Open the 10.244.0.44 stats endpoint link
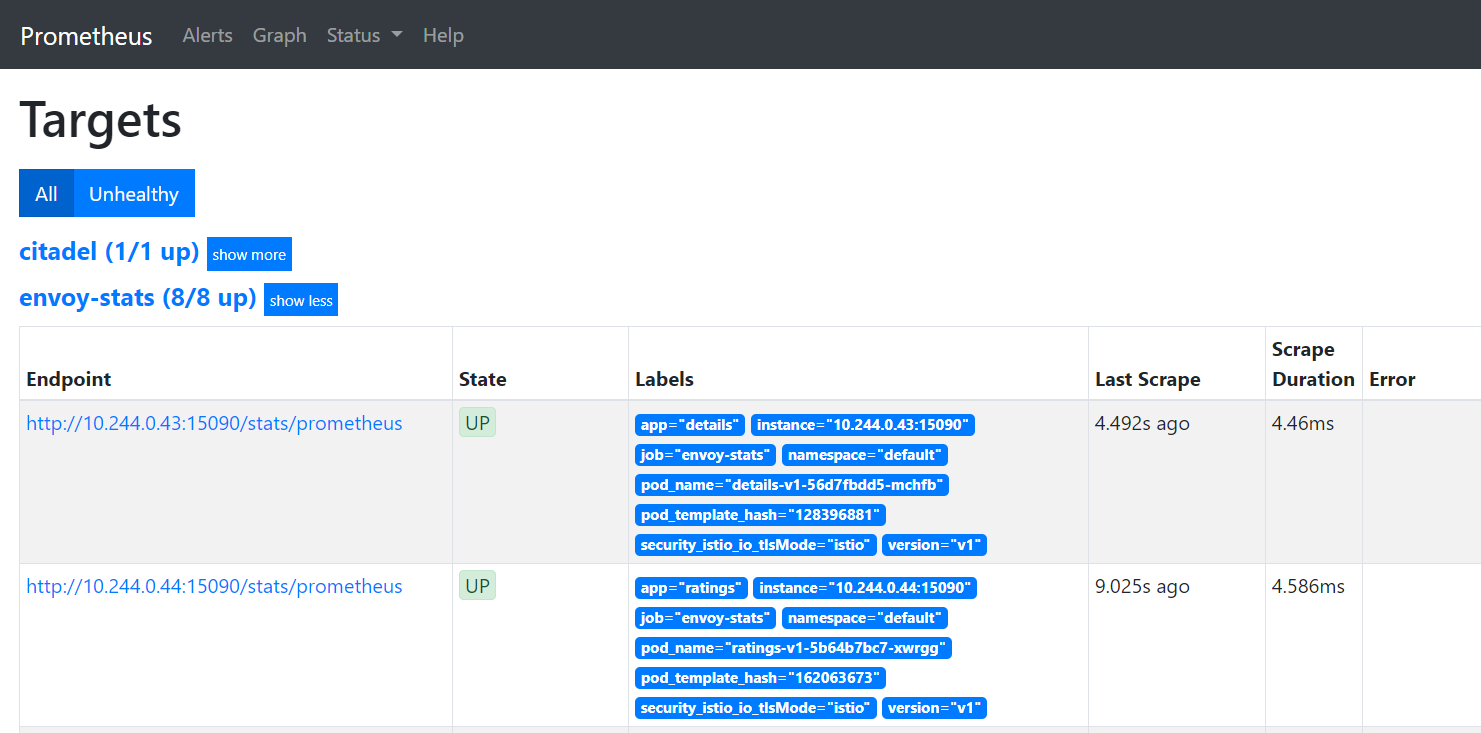1481x733 pixels. pyautogui.click(x=214, y=586)
